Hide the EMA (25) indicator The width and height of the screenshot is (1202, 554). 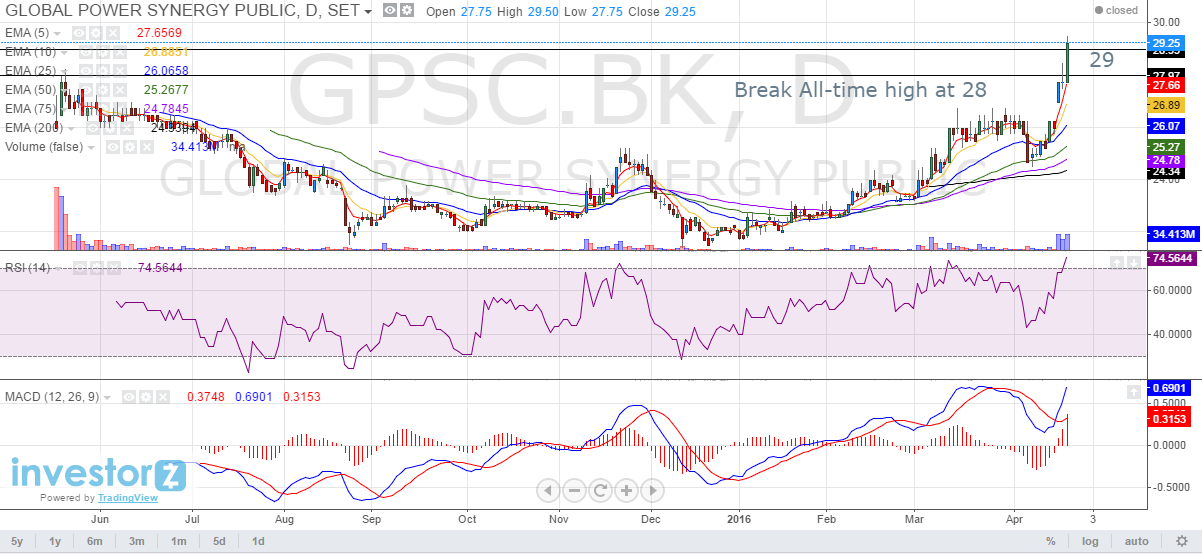86,71
